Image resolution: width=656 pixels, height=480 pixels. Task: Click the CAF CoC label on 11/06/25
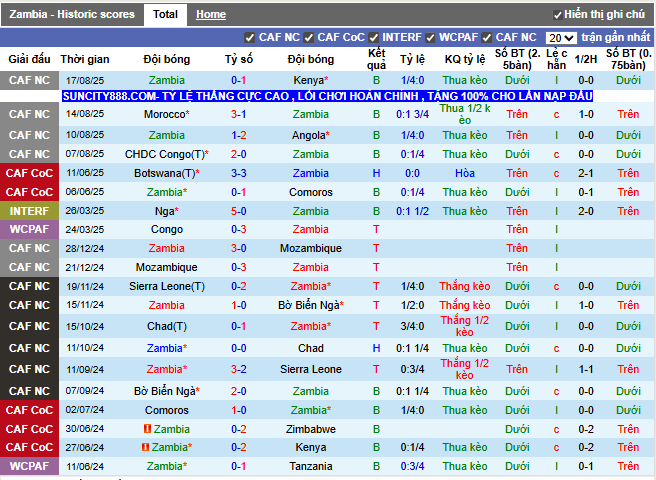click(x=29, y=173)
